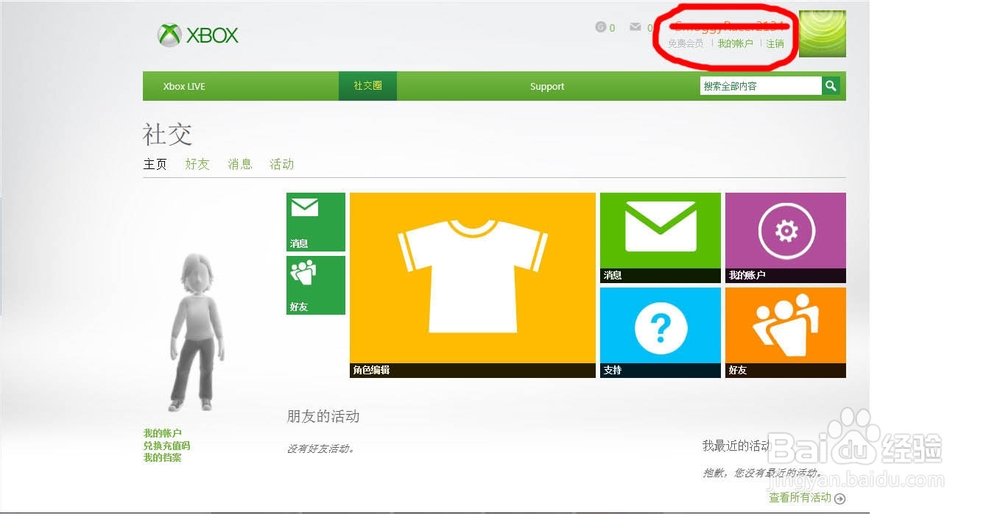Click the search magnifier button

point(831,85)
